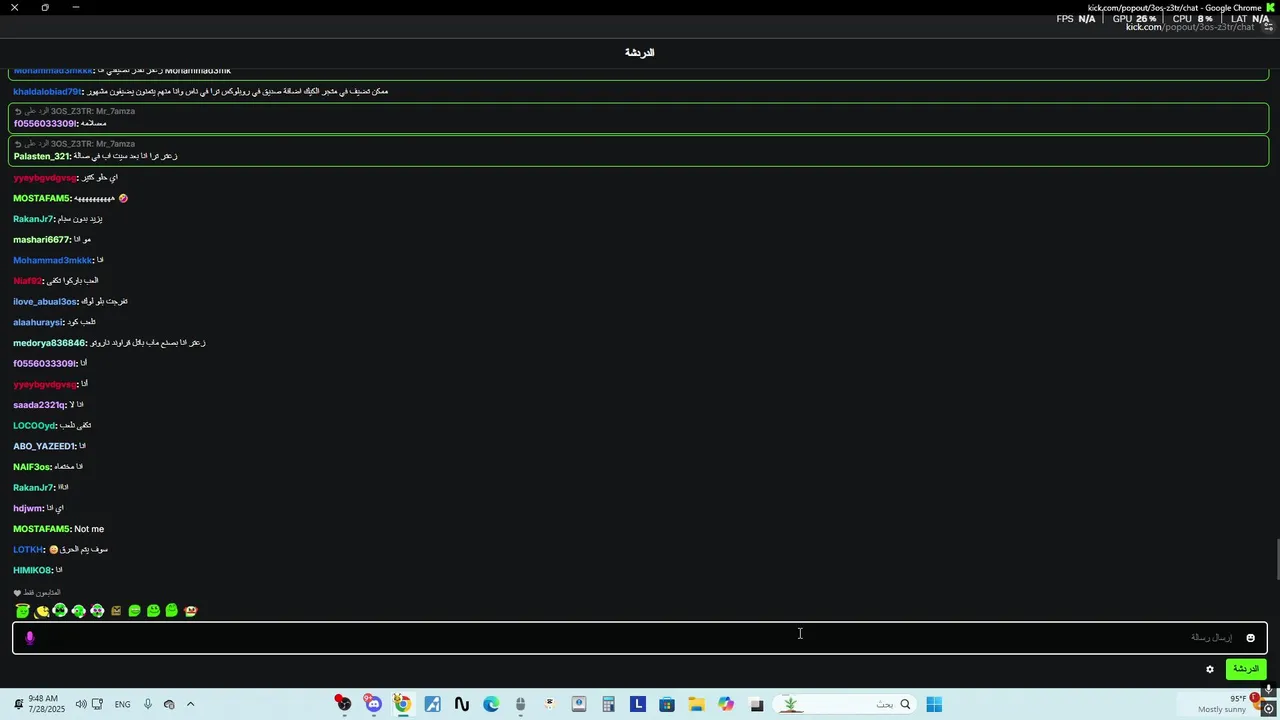This screenshot has width=1280, height=720.
Task: Open username ABO_YAZEED1 profile
Action: click(44, 446)
